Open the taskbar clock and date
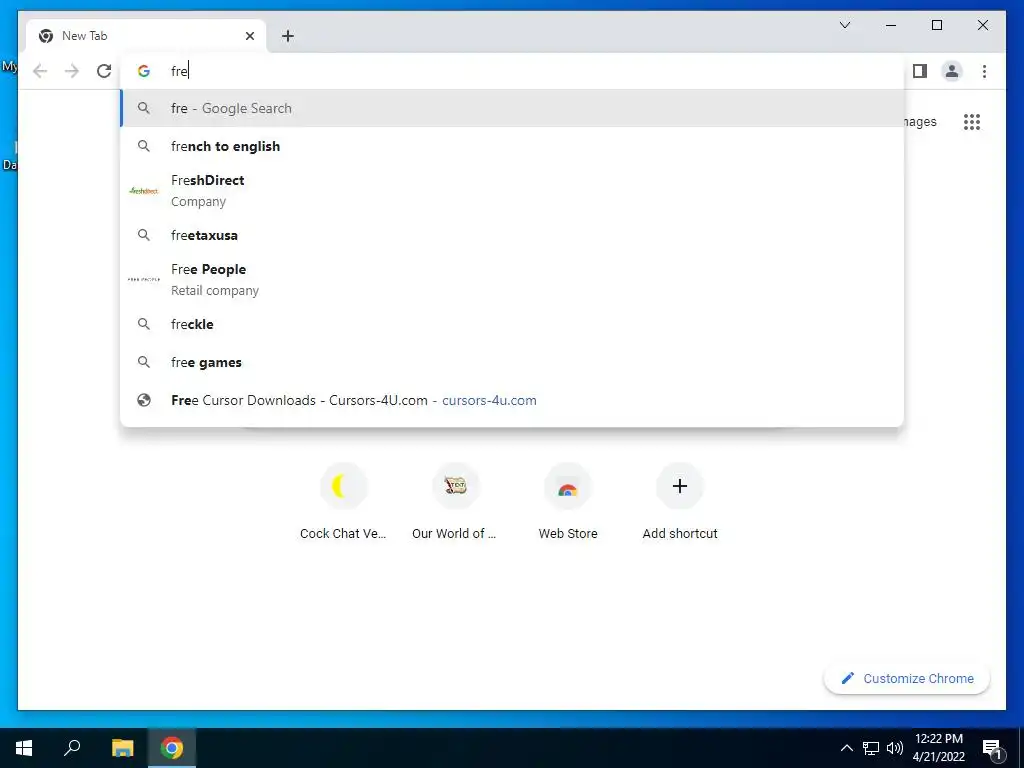This screenshot has height=768, width=1024. (x=938, y=748)
